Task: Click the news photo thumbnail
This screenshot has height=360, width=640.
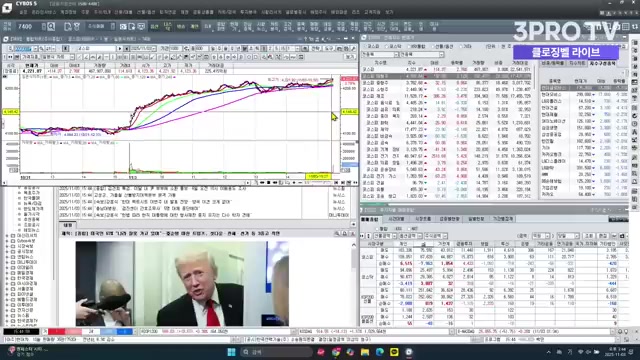Action: pos(182,284)
